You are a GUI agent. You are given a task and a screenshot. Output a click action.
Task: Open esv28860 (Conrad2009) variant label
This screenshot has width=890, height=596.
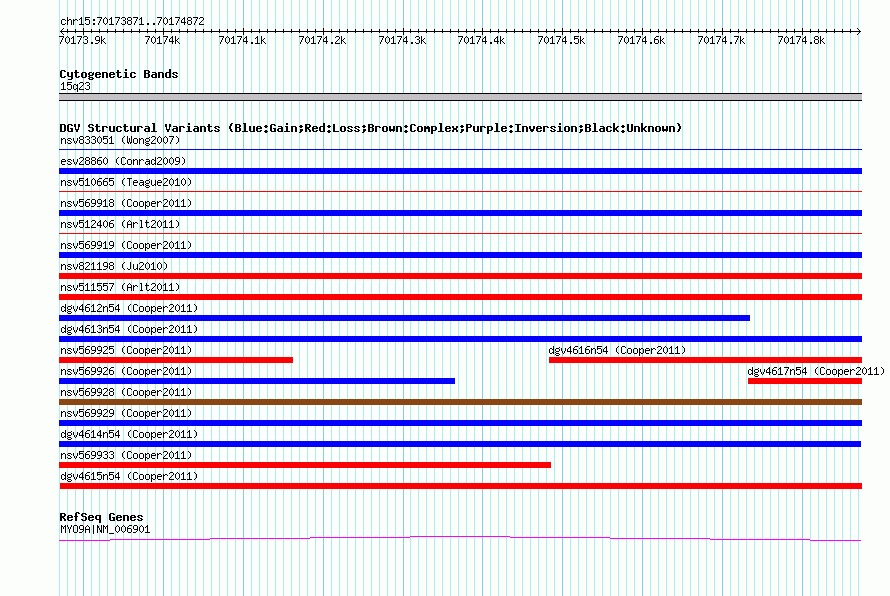(x=123, y=161)
